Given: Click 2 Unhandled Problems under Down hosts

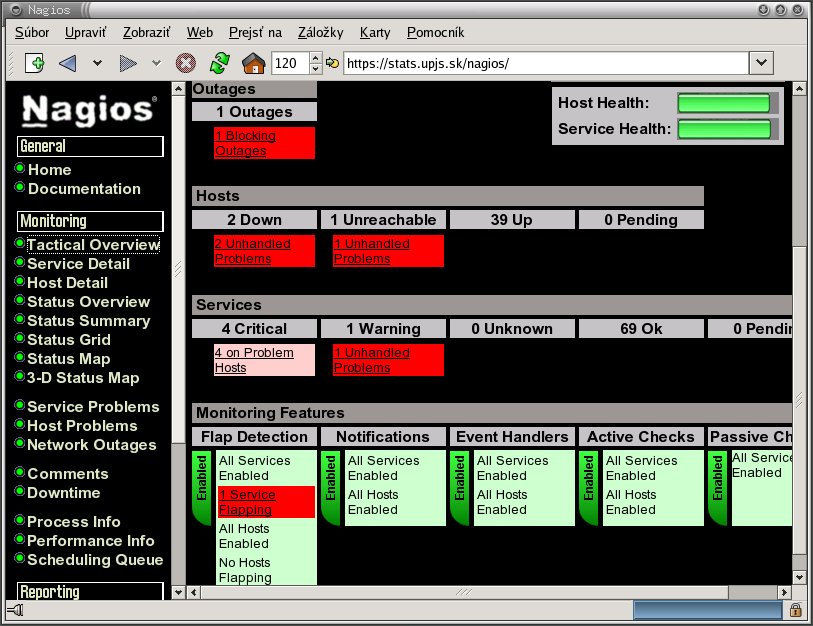Looking at the screenshot, I should coord(253,251).
